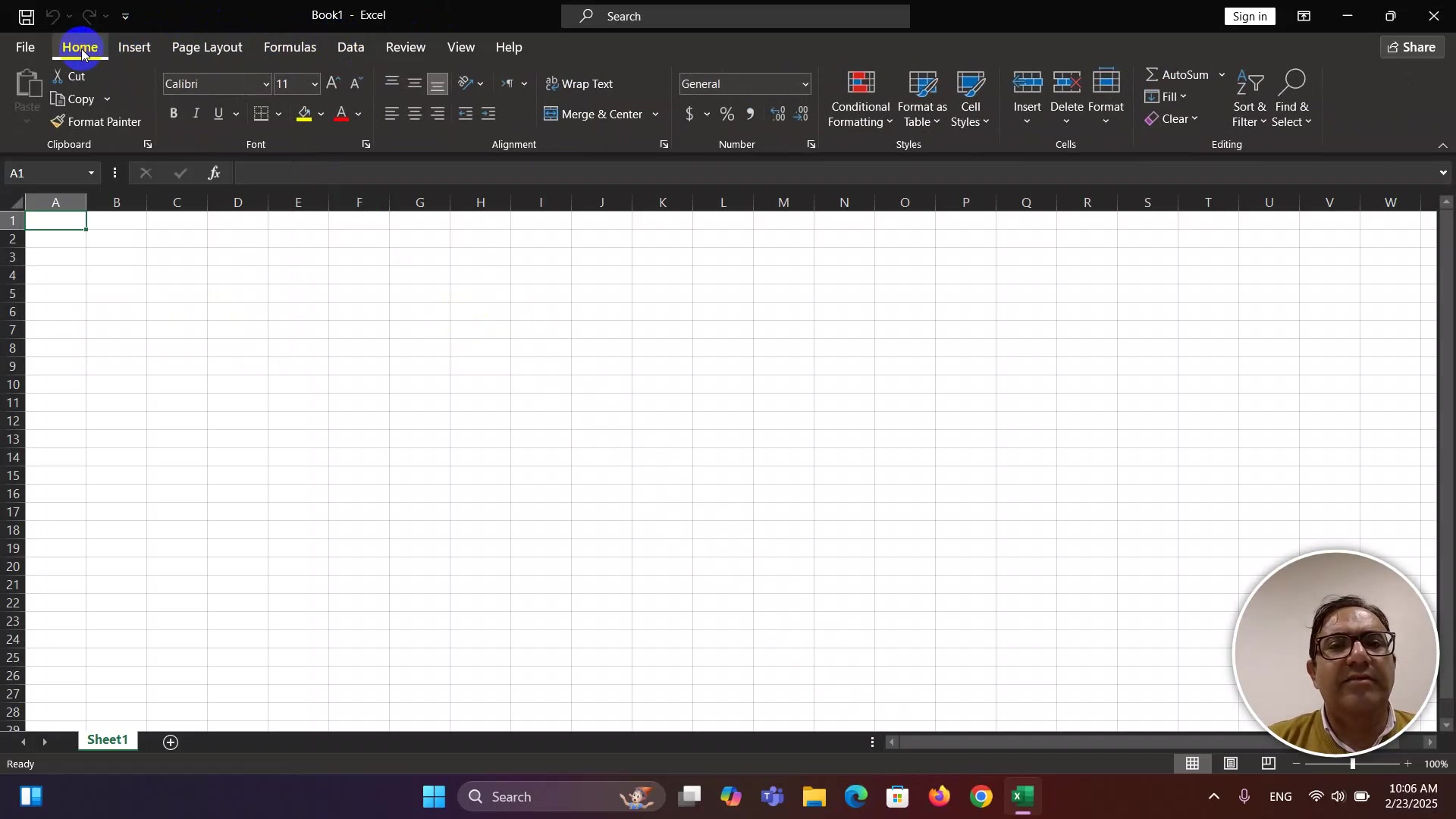Screen dimensions: 1456x819
Task: Click the Percent Style icon
Action: pyautogui.click(x=726, y=115)
